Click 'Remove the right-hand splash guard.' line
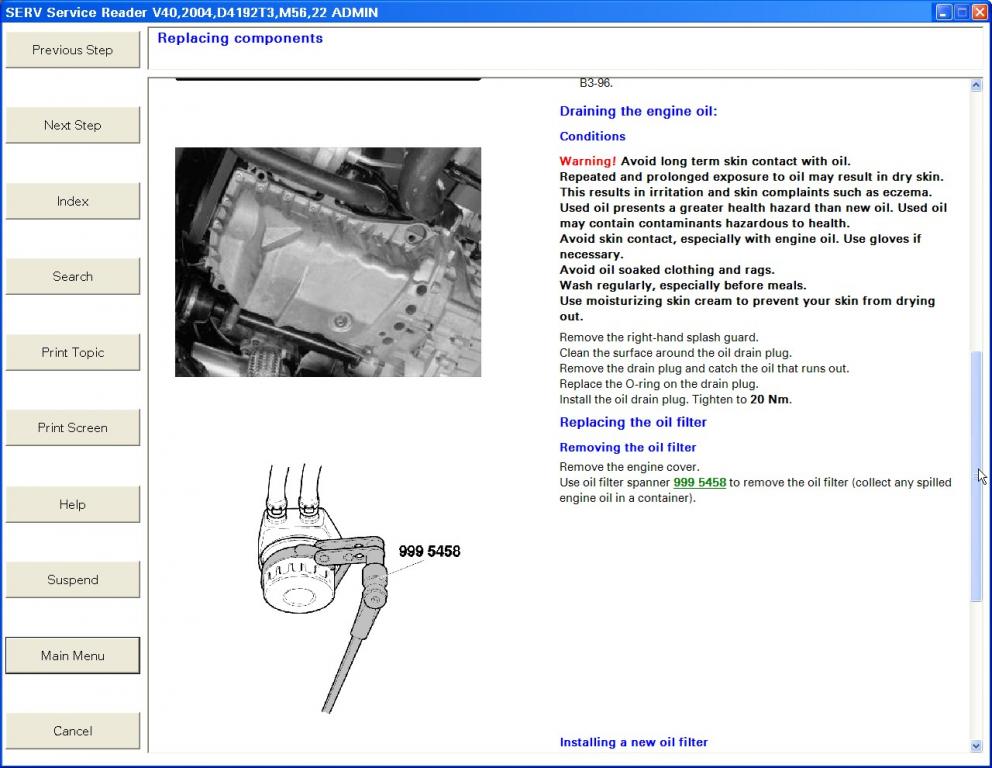This screenshot has height=768, width=992. pyautogui.click(x=659, y=337)
